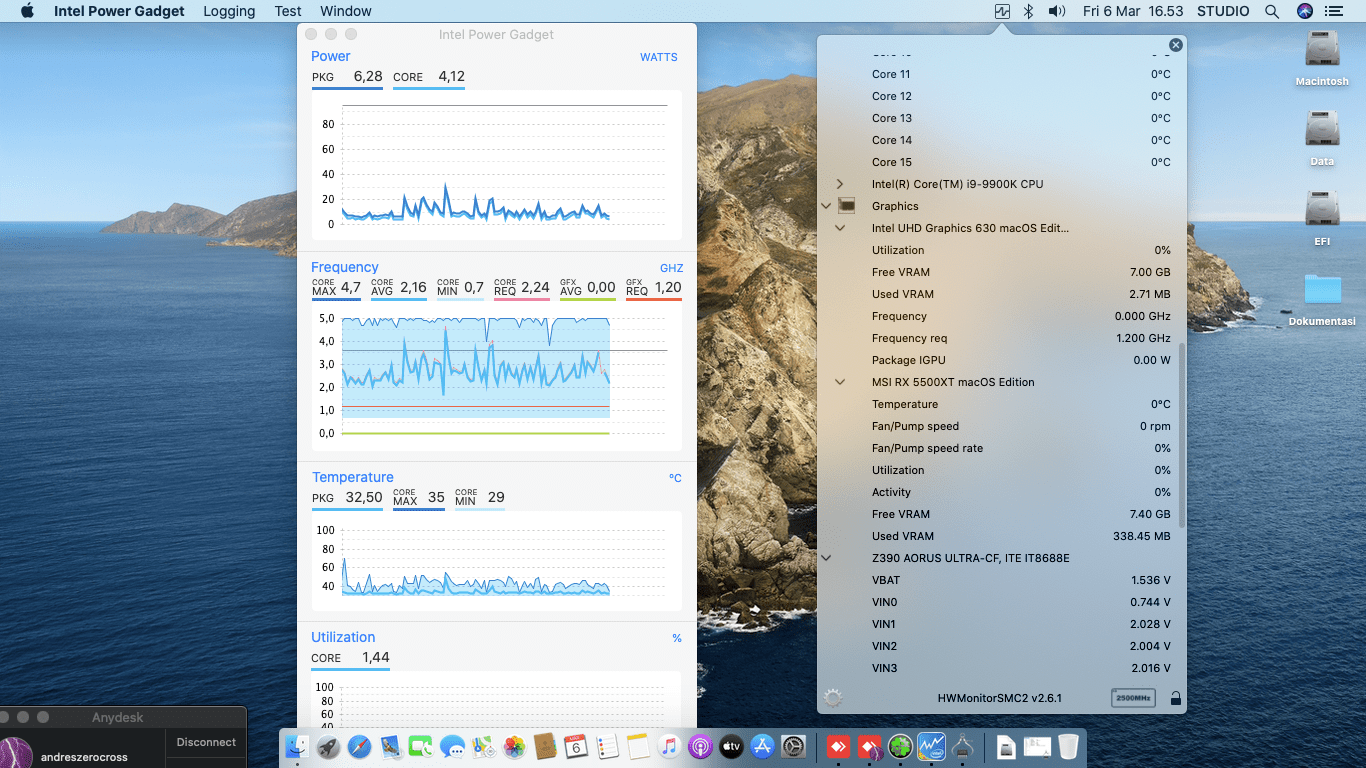Image resolution: width=1366 pixels, height=768 pixels.
Task: Select andreszerocross in Anydesk window
Action: pos(84,757)
